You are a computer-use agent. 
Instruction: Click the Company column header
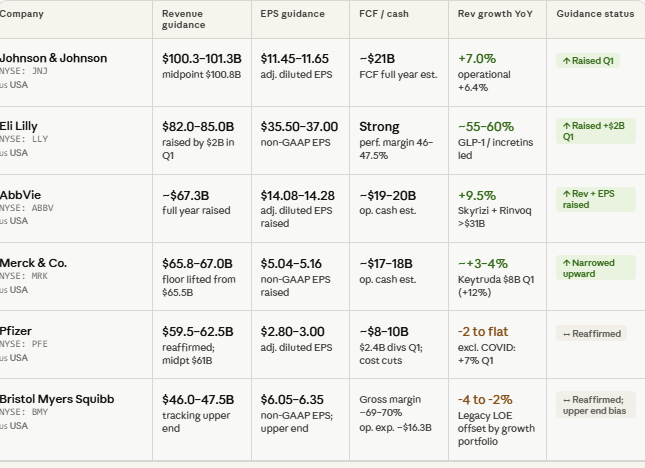[21, 14]
